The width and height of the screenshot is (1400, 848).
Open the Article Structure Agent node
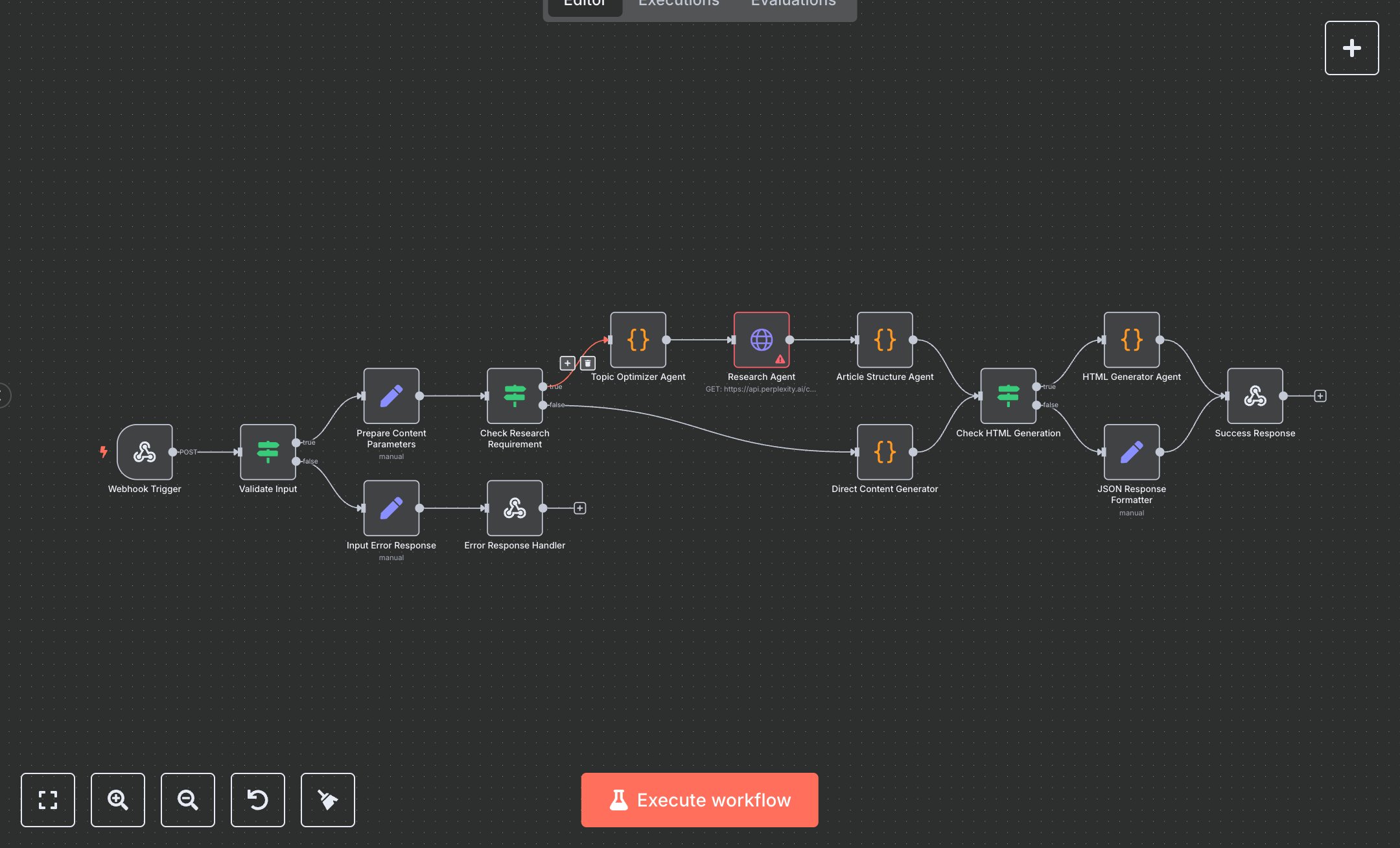pos(885,340)
